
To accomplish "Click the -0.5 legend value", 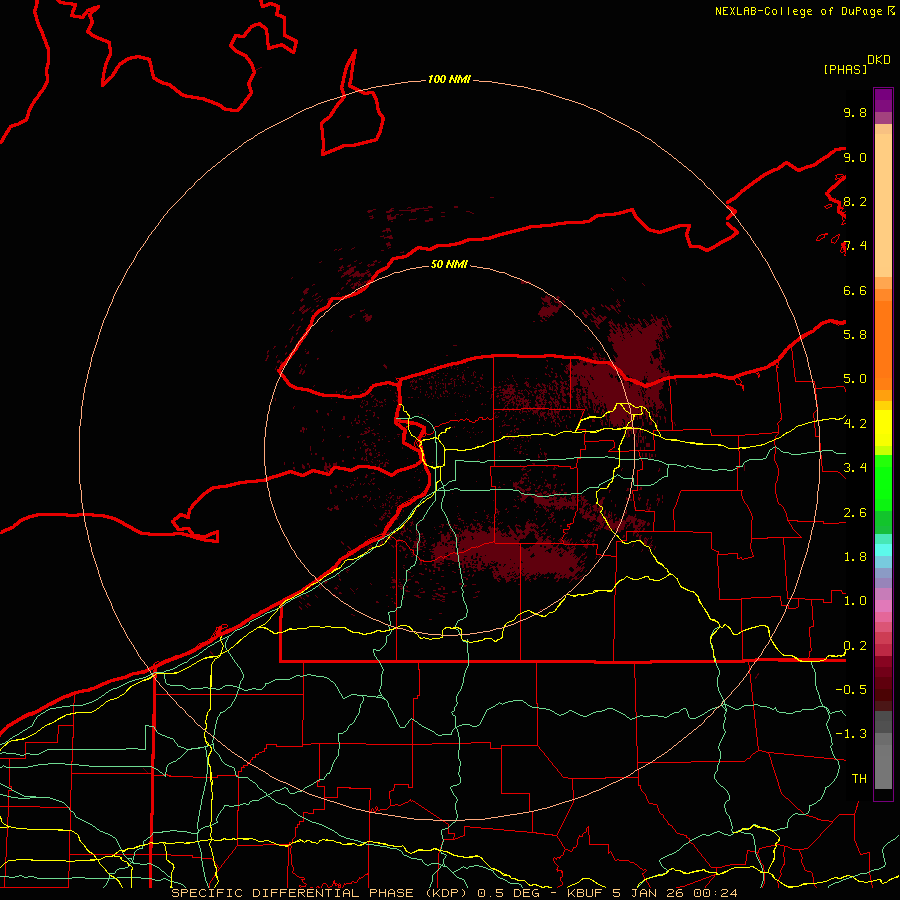I will click(x=851, y=689).
